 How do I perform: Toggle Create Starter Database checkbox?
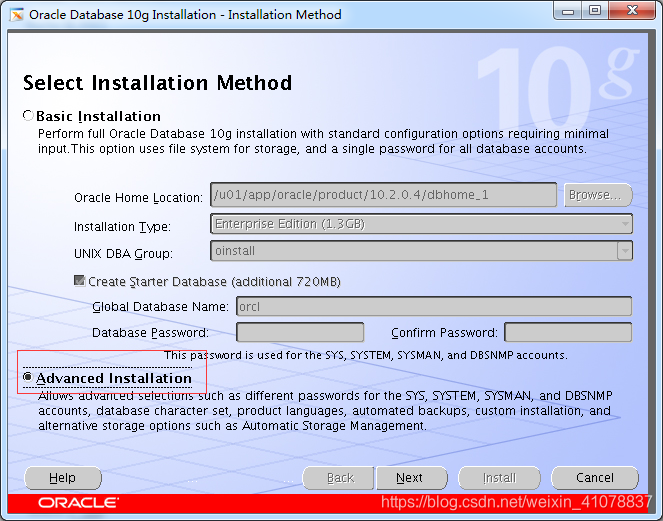[x=79, y=281]
